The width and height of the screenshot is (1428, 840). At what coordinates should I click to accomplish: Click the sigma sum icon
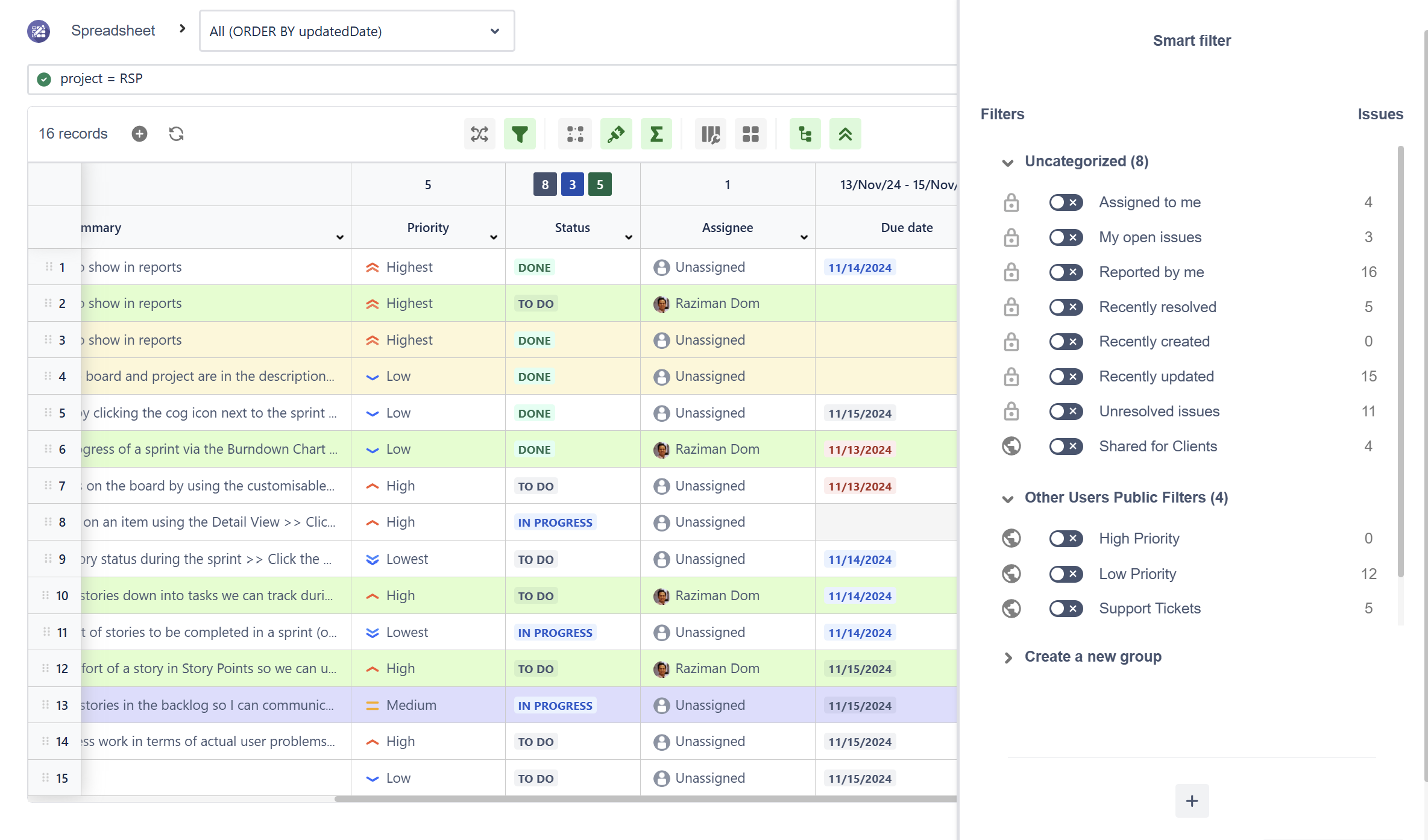(x=656, y=134)
